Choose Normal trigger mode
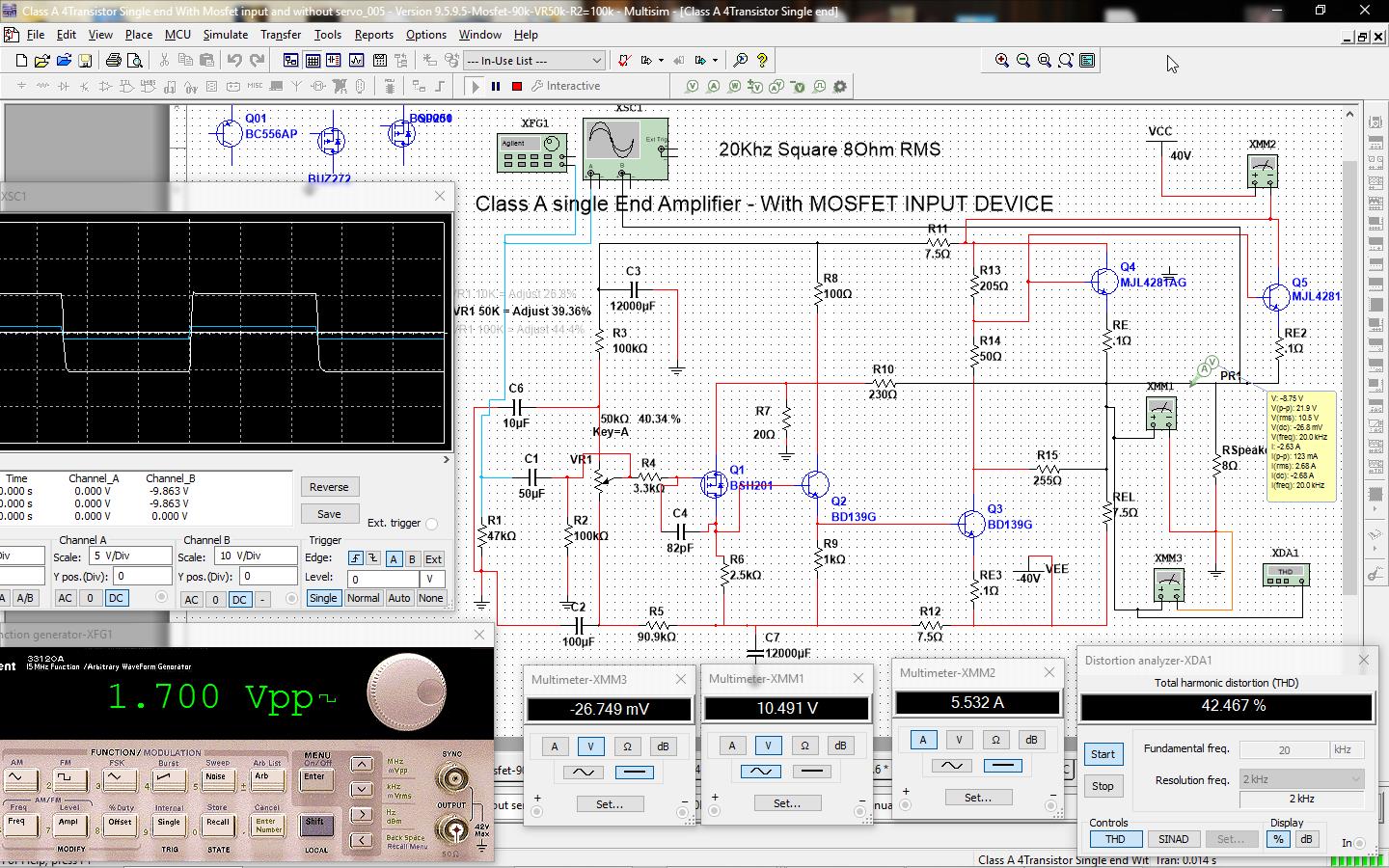1389x868 pixels. coord(363,598)
